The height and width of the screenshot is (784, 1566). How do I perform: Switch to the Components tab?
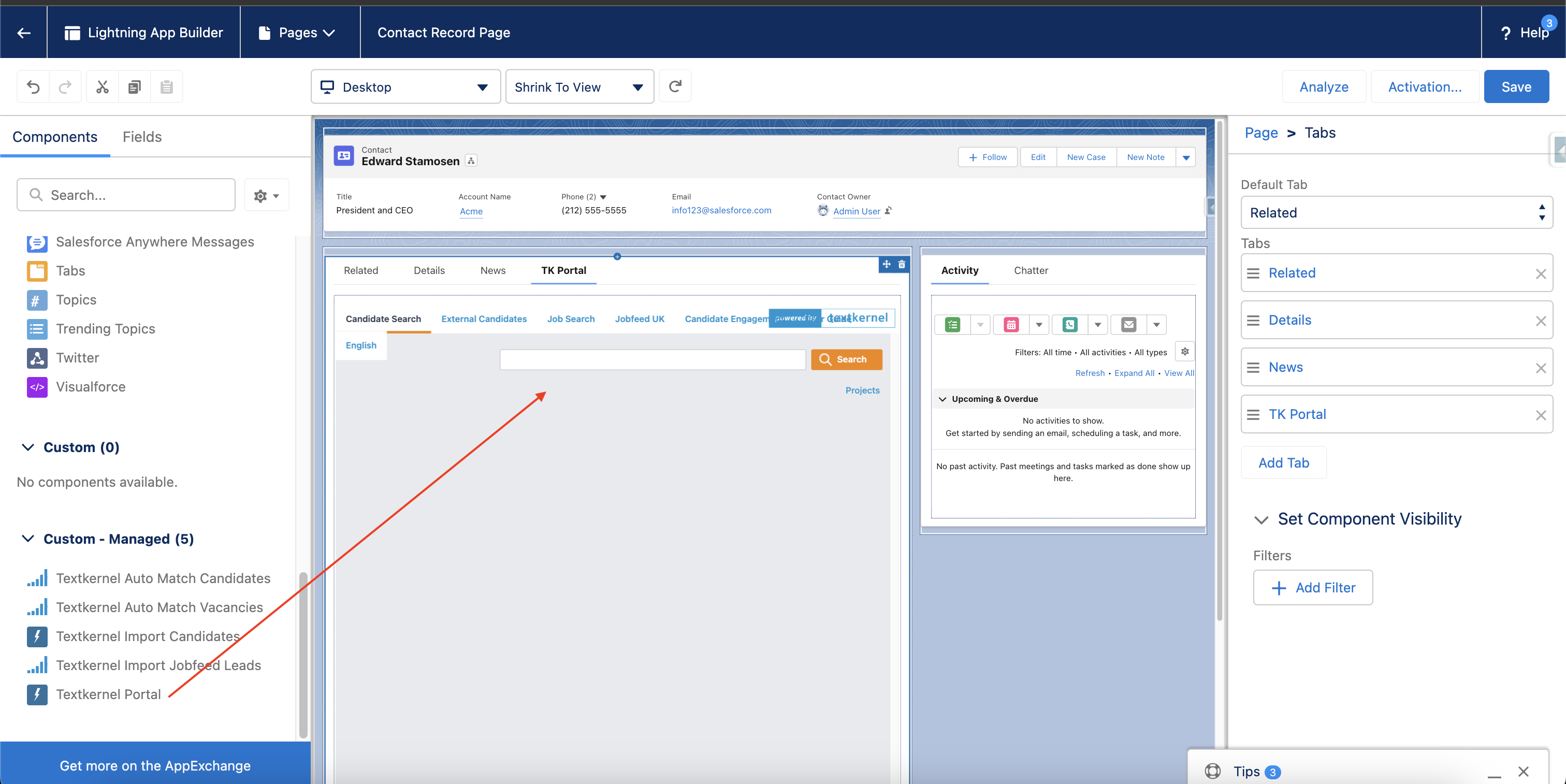point(55,137)
